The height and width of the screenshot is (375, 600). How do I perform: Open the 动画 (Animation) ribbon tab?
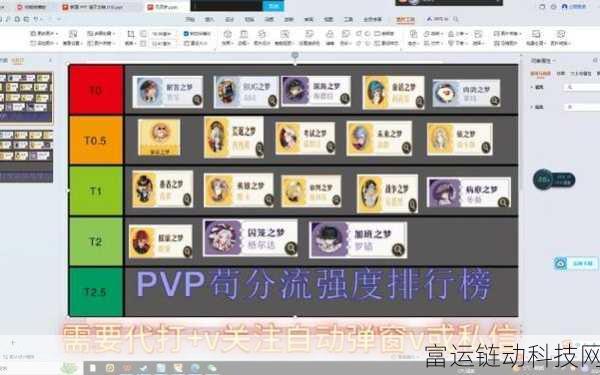point(269,19)
